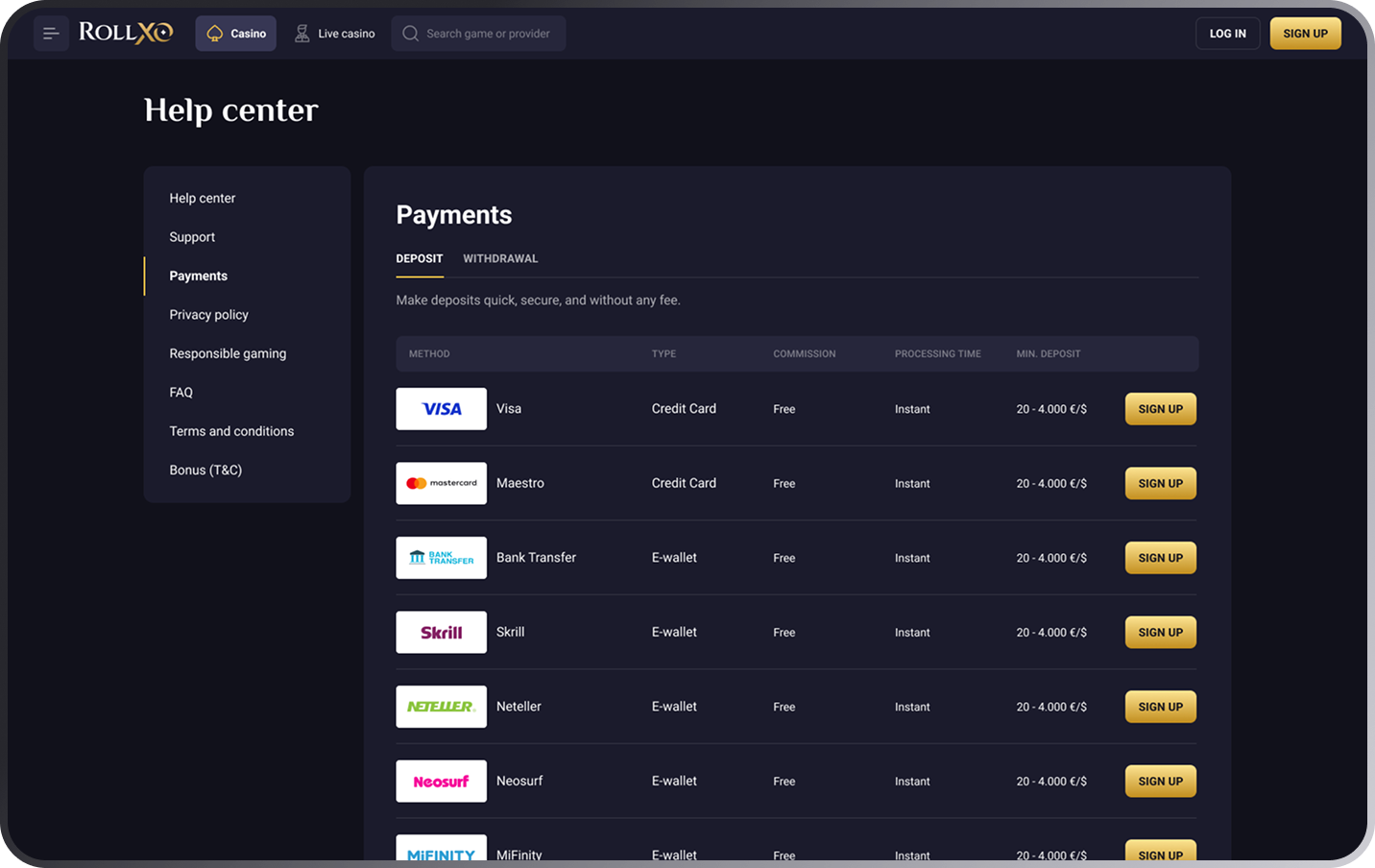The width and height of the screenshot is (1375, 868).
Task: Click the RollXO logo
Action: tap(126, 33)
